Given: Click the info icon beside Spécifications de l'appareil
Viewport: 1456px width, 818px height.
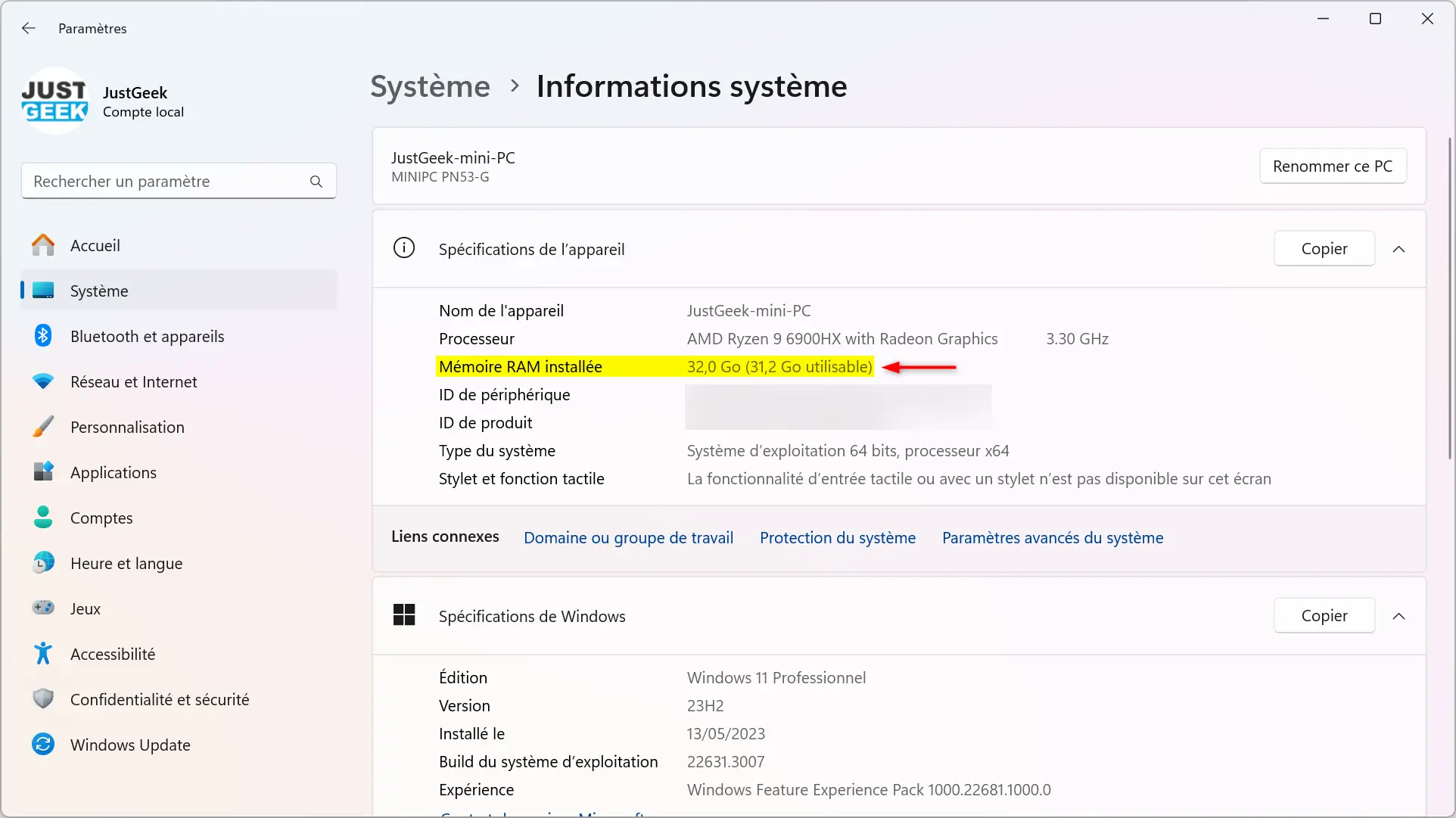Looking at the screenshot, I should (404, 248).
